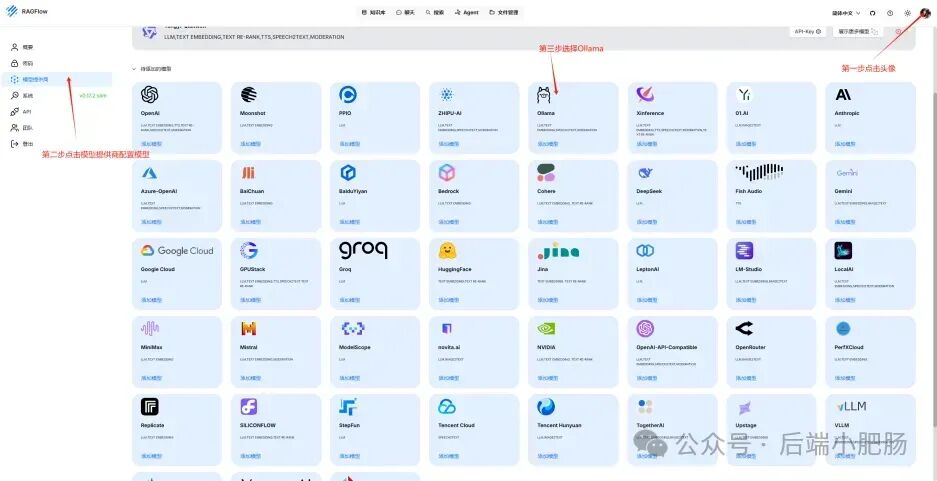Select the OpenAI logo card icon
Screen dimensions: 937x481
[x=149, y=94]
